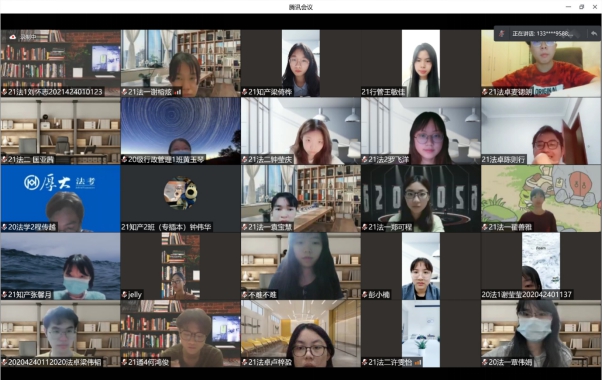
Task: Minimize the 腾讯会议 meeting window
Action: 568,7
